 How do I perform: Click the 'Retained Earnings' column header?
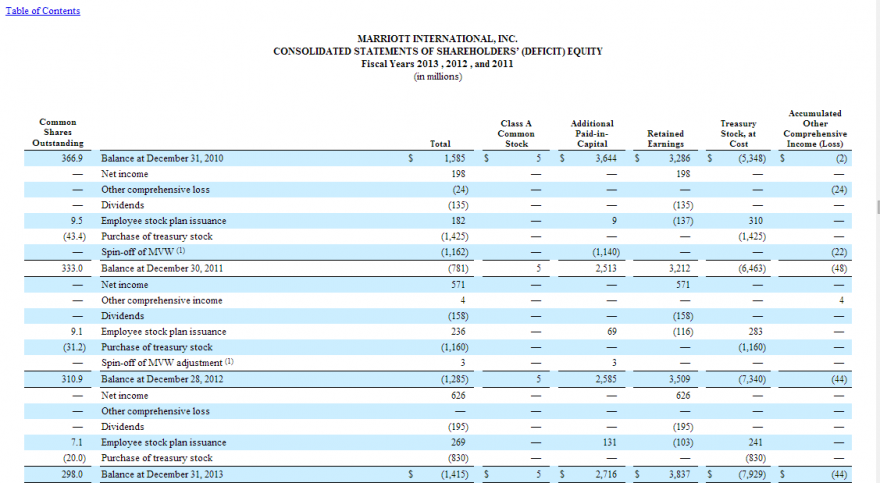[x=665, y=139]
